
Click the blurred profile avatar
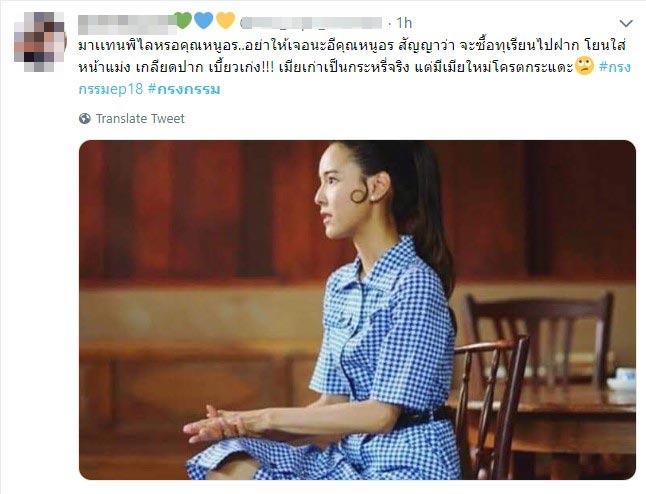(40, 42)
